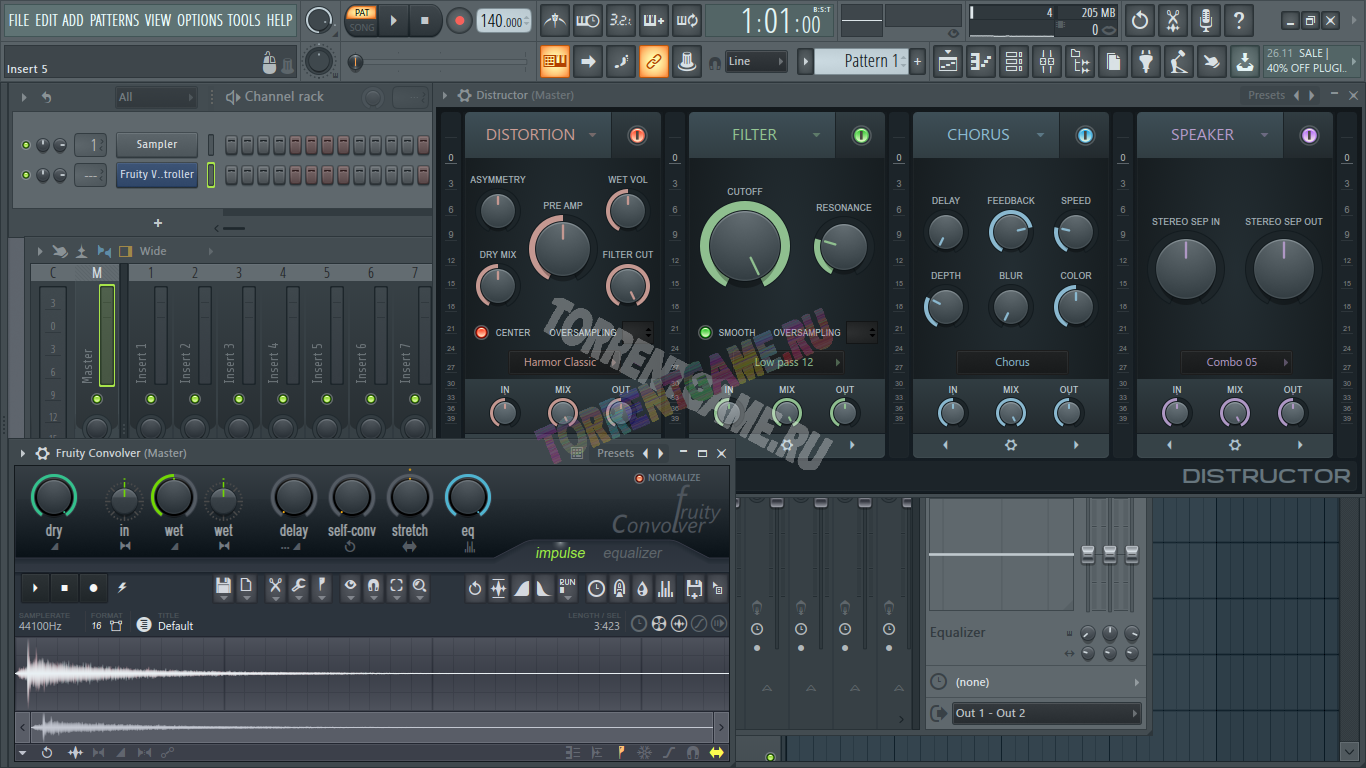Click the Presets button in Distructor window
The height and width of the screenshot is (768, 1366).
(1266, 95)
